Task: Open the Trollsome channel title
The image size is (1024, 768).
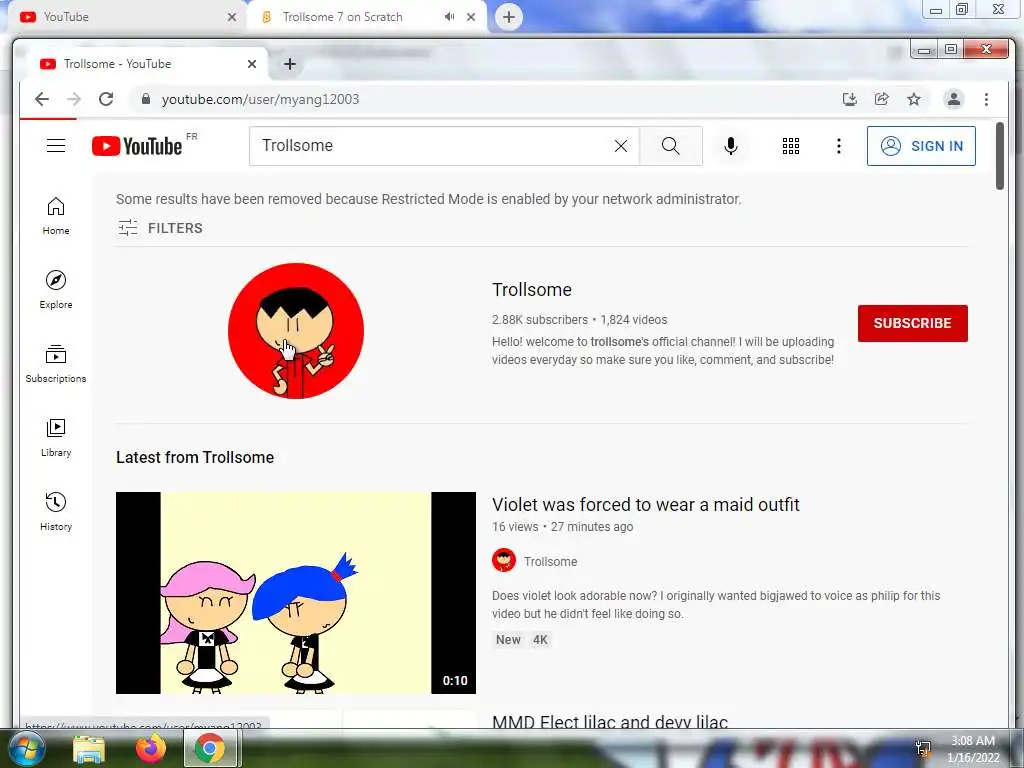Action: pos(532,289)
